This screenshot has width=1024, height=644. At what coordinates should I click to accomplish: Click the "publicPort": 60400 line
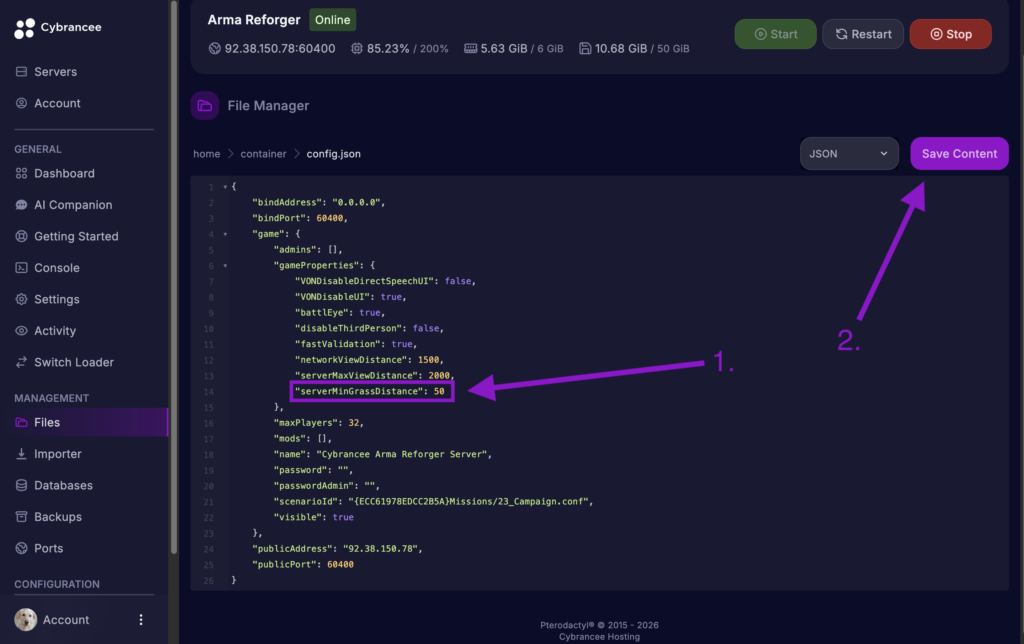[303, 564]
